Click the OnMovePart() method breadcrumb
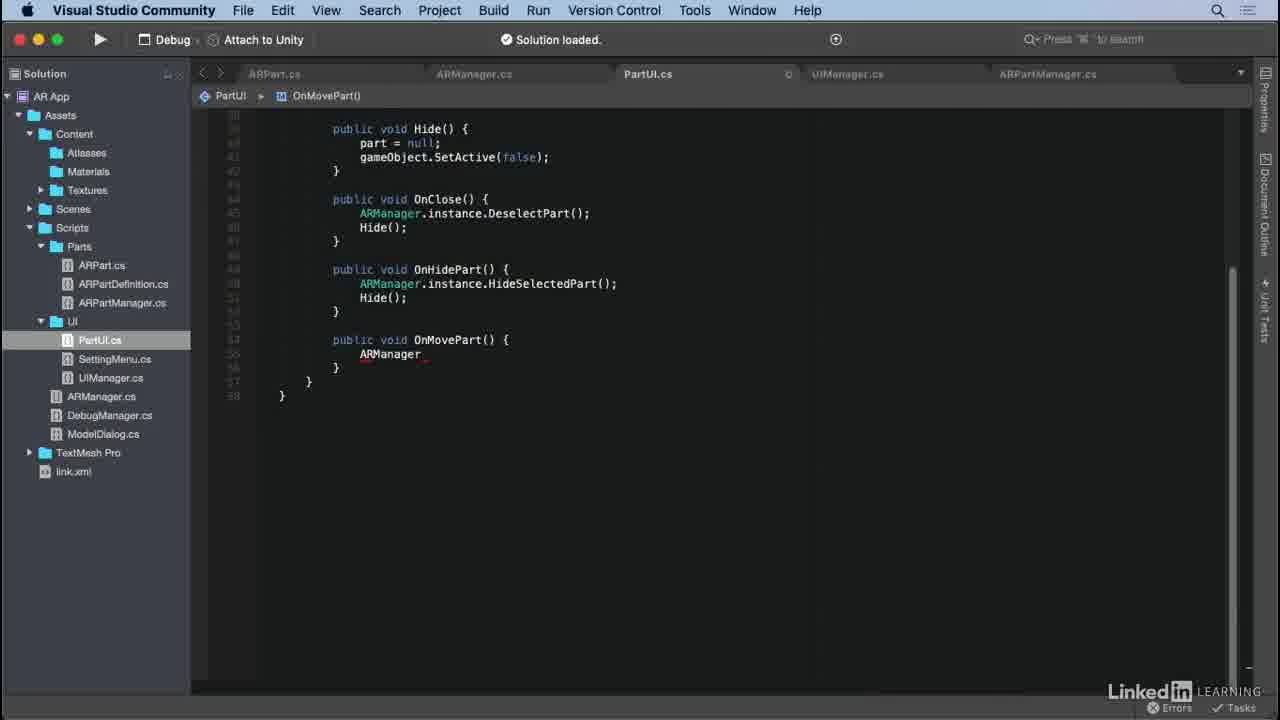The image size is (1280, 720). [x=318, y=96]
